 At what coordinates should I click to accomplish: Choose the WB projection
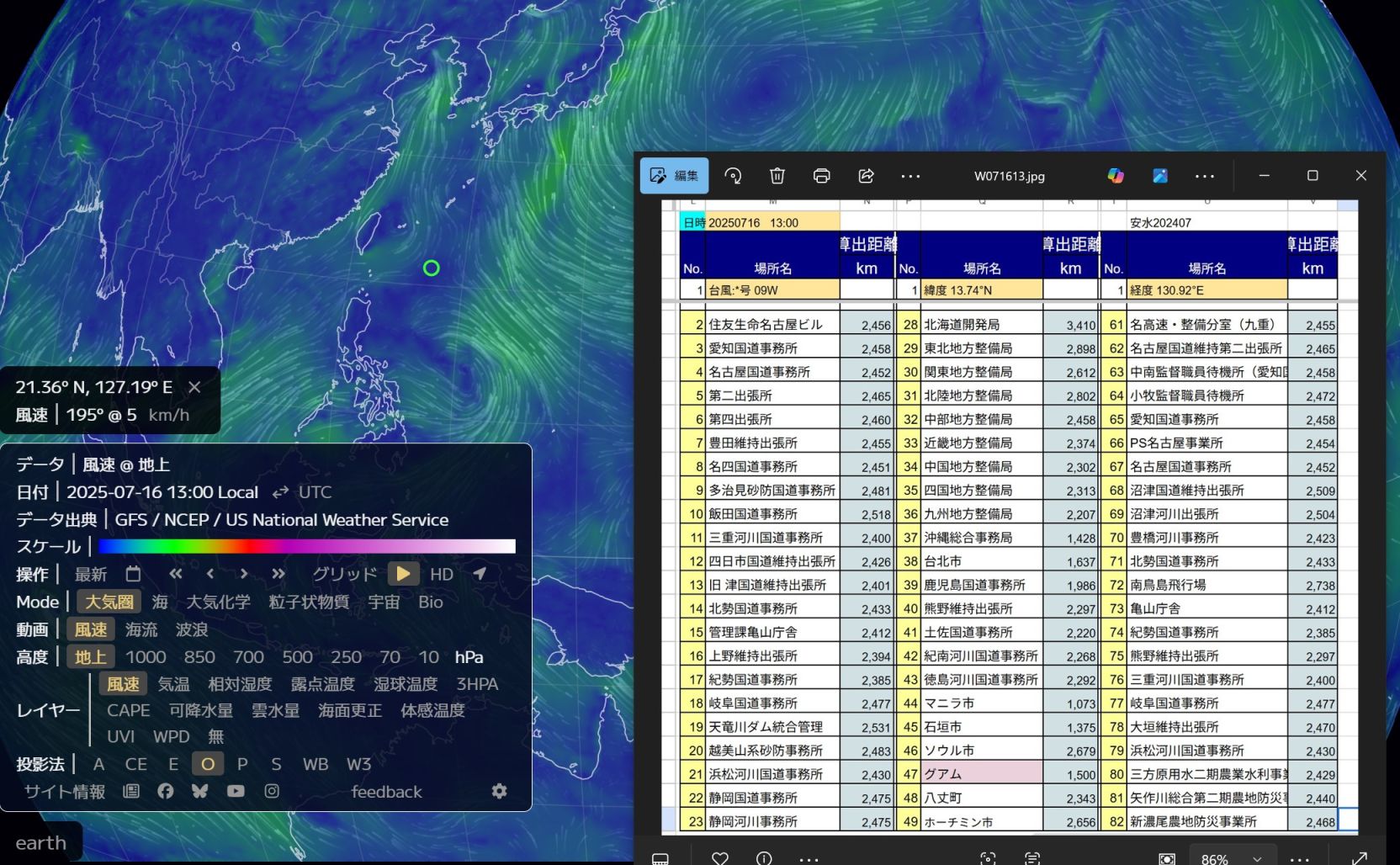pos(316,764)
